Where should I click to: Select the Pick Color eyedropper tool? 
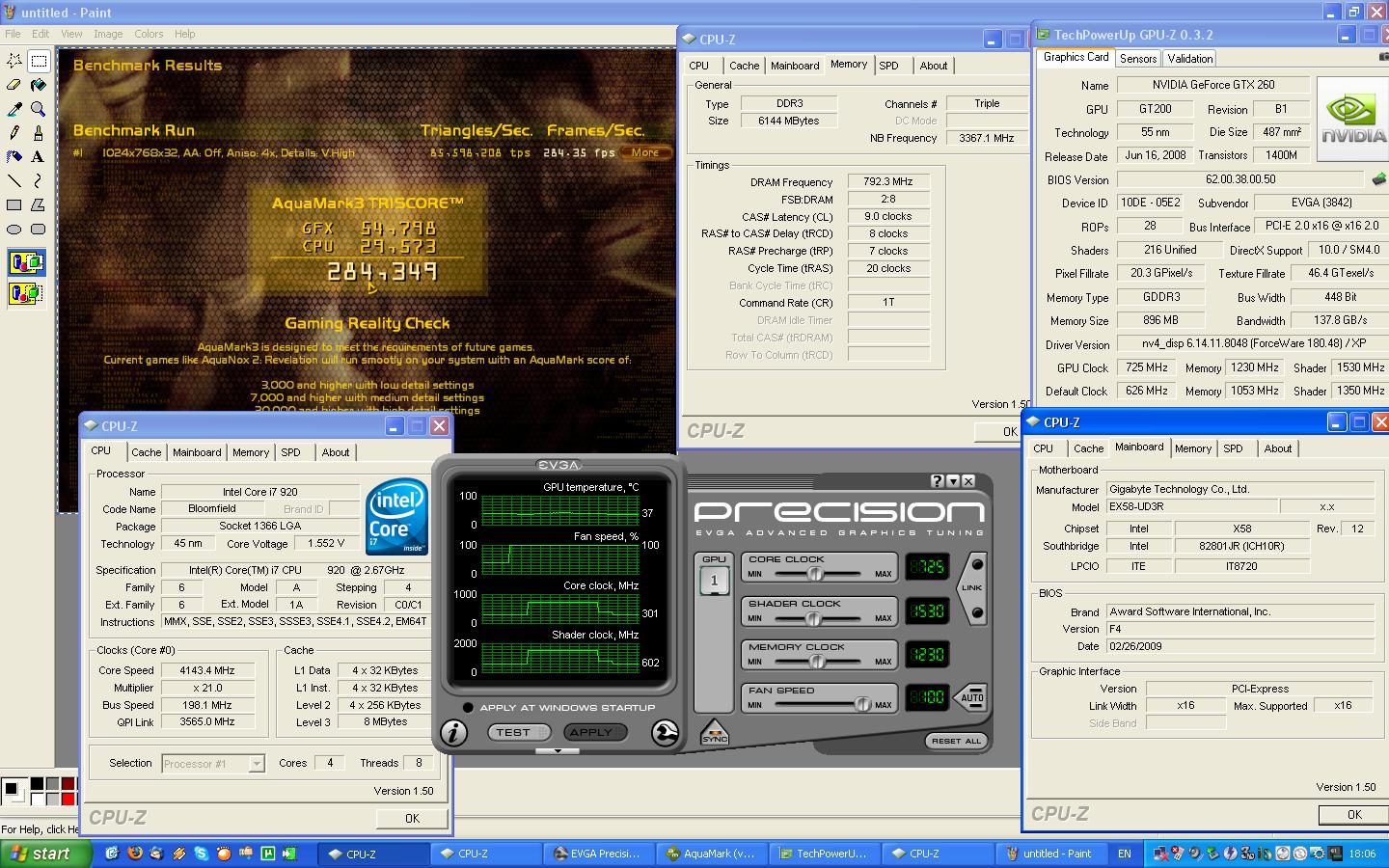tap(14, 109)
